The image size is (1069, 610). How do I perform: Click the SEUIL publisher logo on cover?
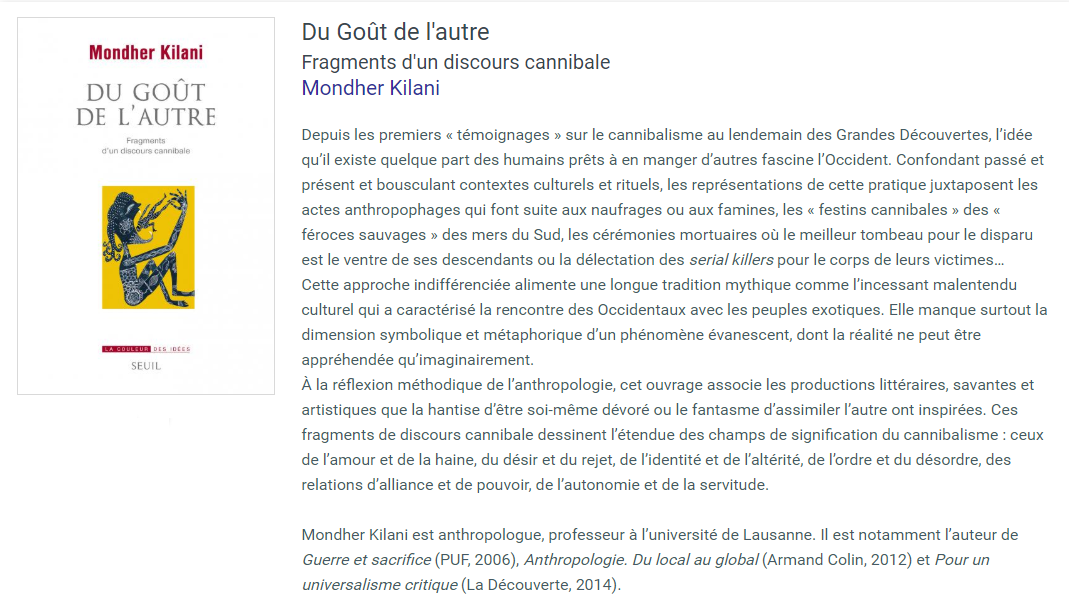(x=146, y=366)
